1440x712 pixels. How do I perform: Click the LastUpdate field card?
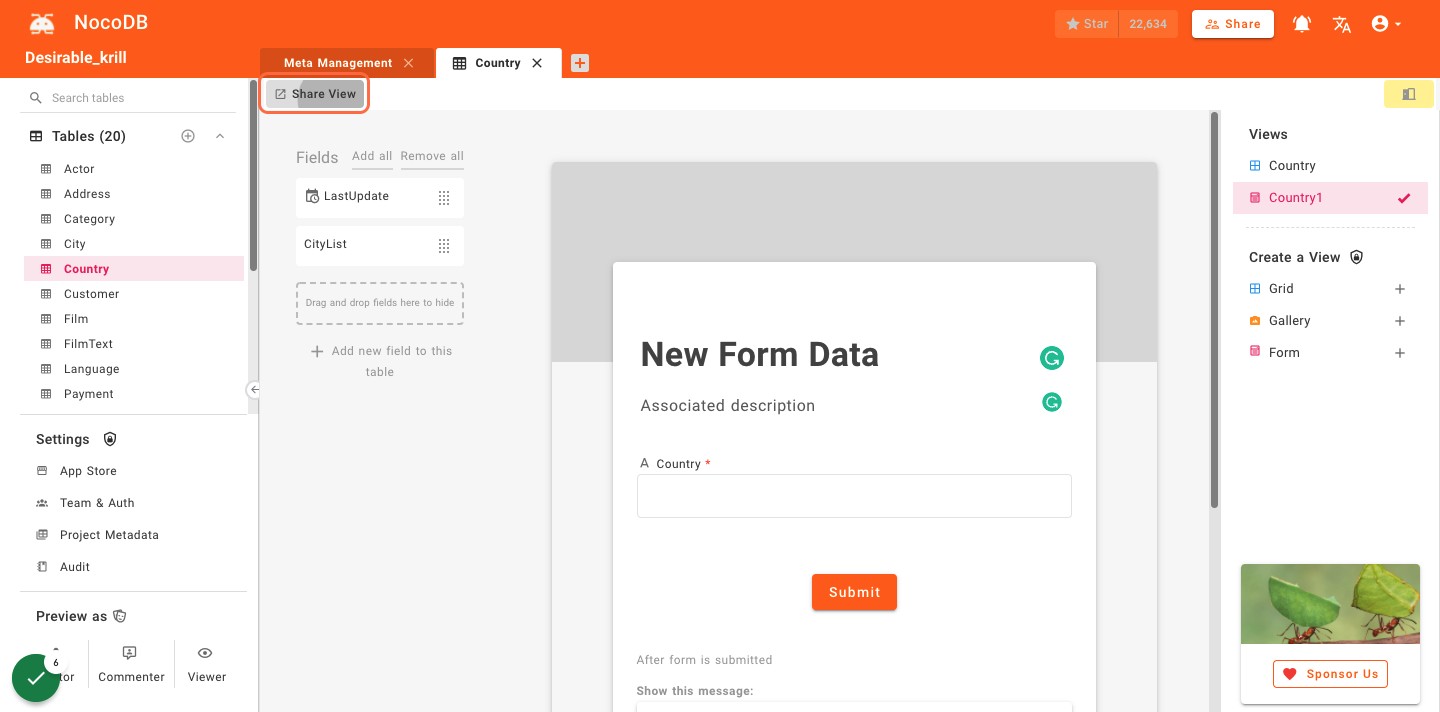380,197
